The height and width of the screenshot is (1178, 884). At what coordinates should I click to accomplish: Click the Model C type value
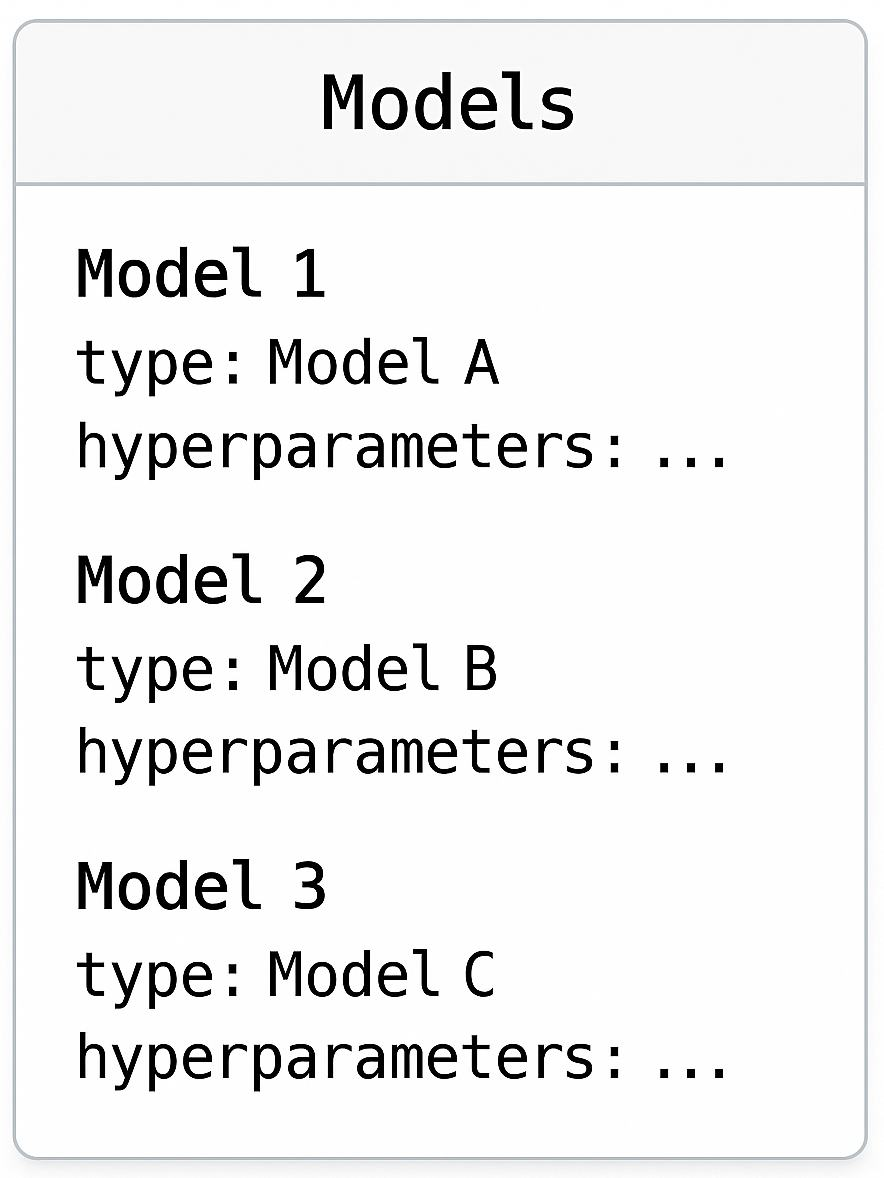point(383,974)
